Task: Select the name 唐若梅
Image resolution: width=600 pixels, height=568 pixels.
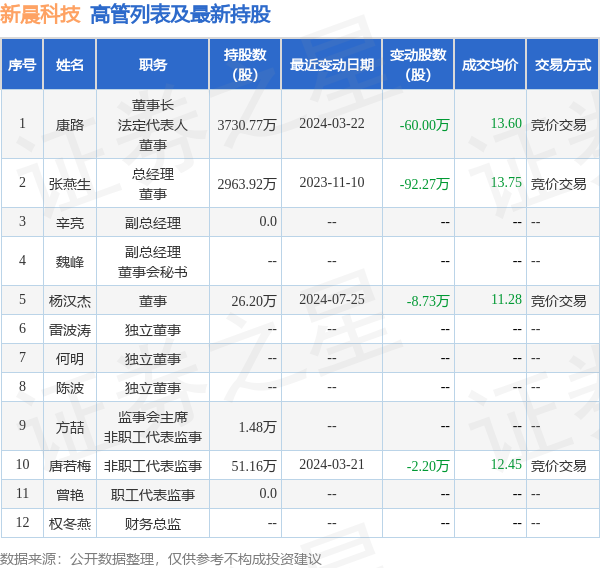Action: coord(70,466)
